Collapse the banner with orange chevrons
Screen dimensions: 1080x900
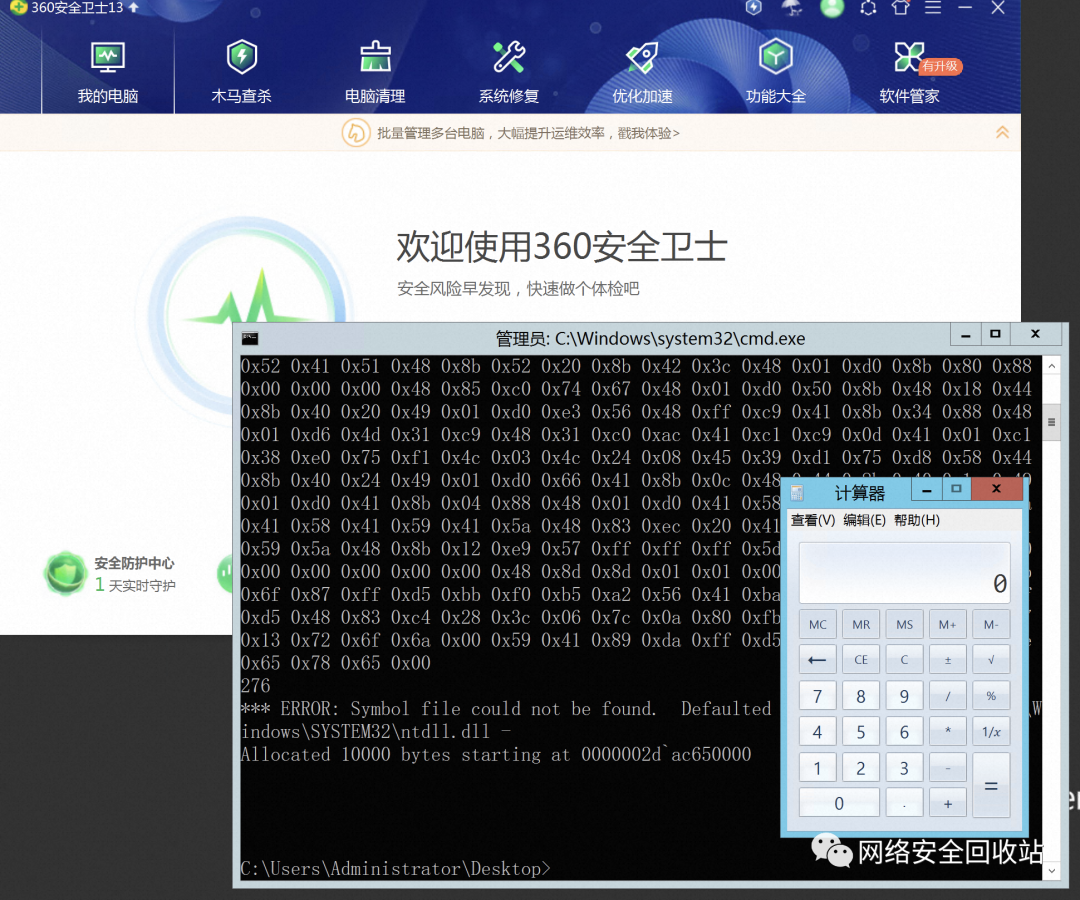coord(1002,132)
